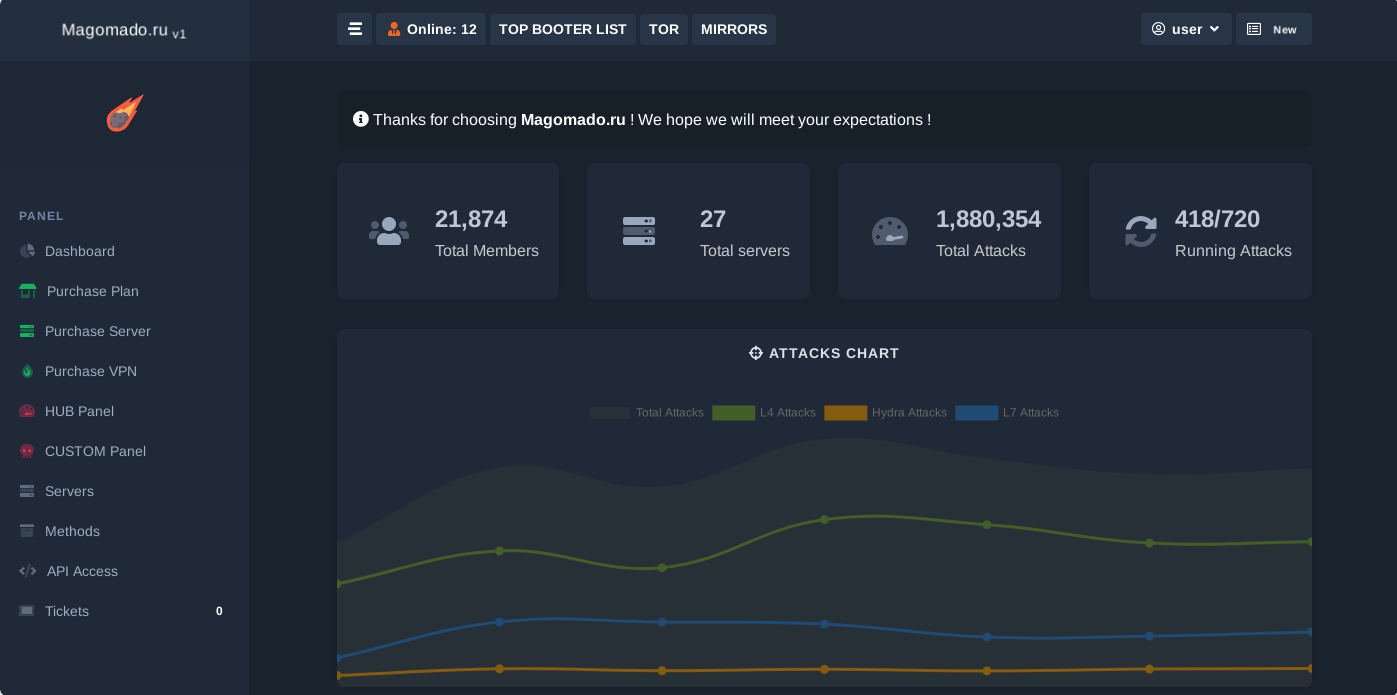Toggle L4 Attacks visibility on the chart

[x=732, y=412]
